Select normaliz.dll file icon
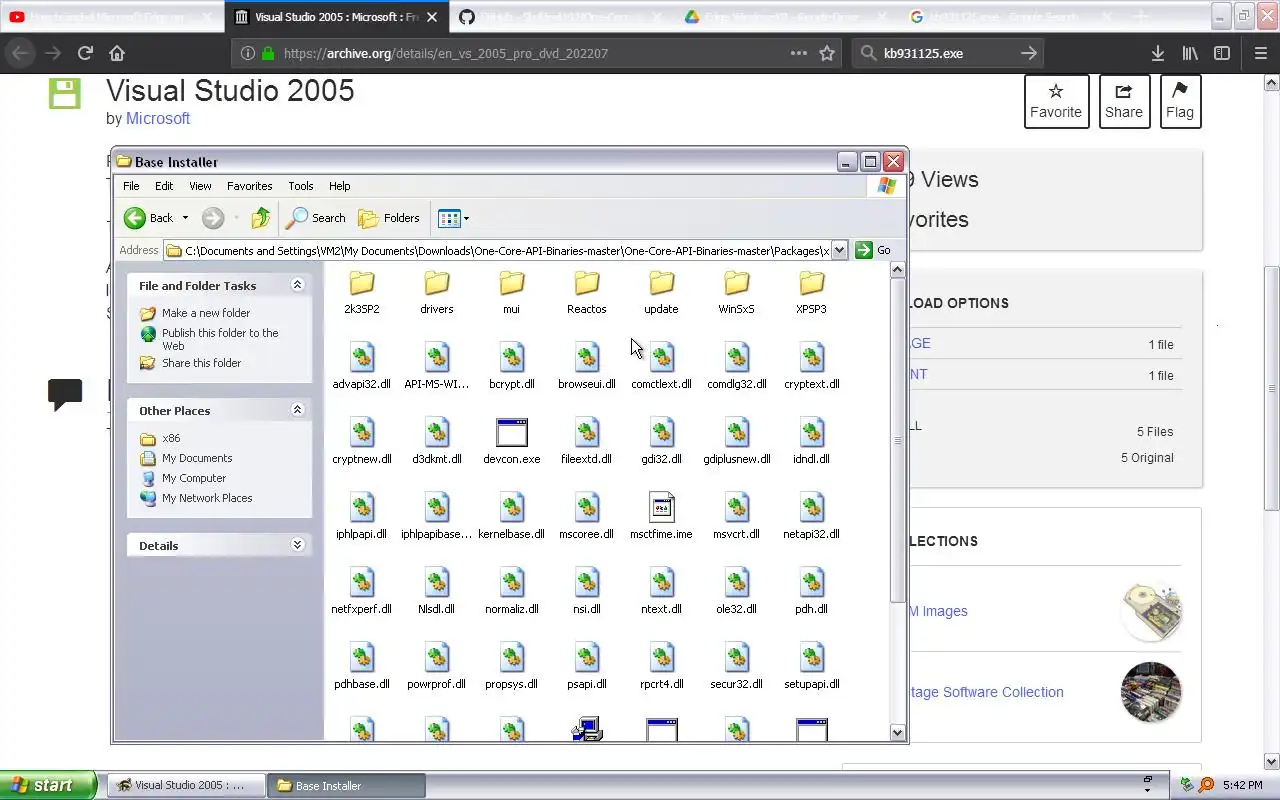 pyautogui.click(x=511, y=583)
